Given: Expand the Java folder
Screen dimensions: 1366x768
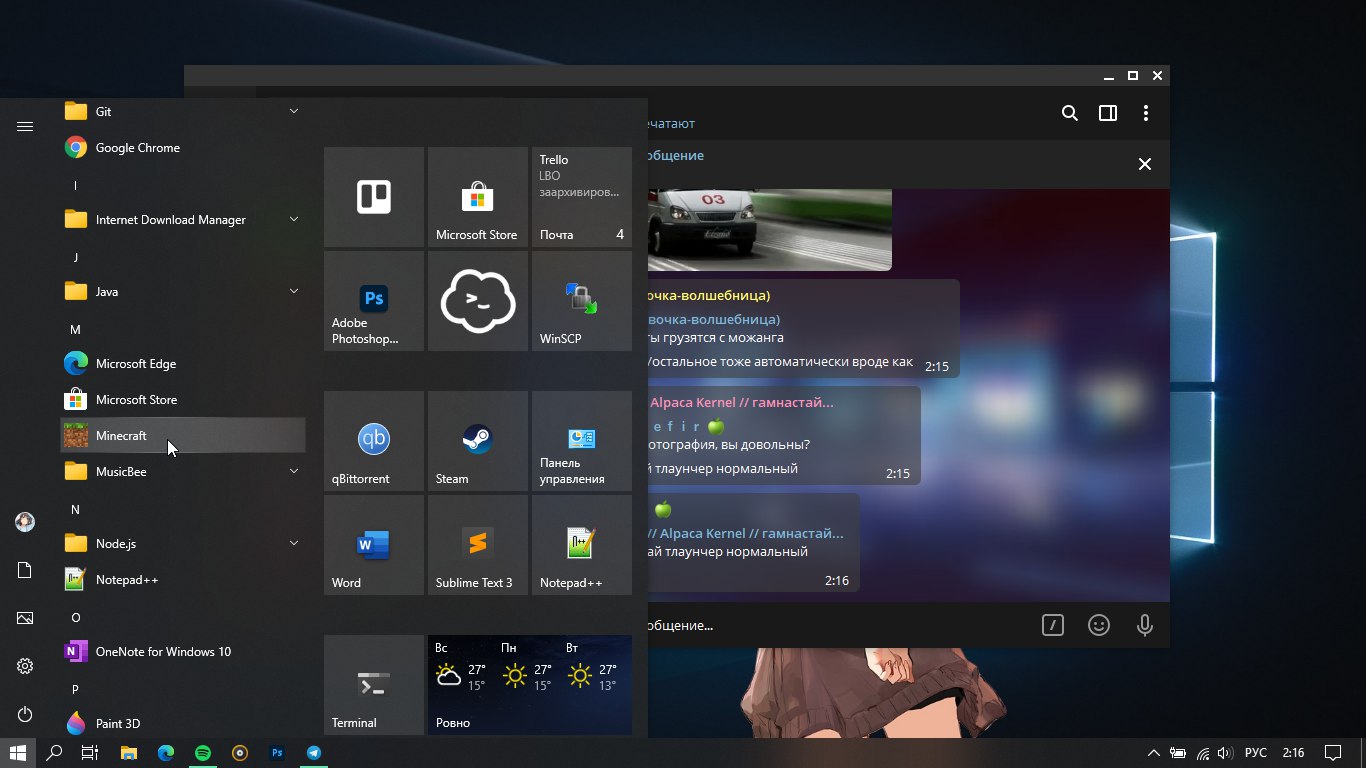Looking at the screenshot, I should (183, 292).
